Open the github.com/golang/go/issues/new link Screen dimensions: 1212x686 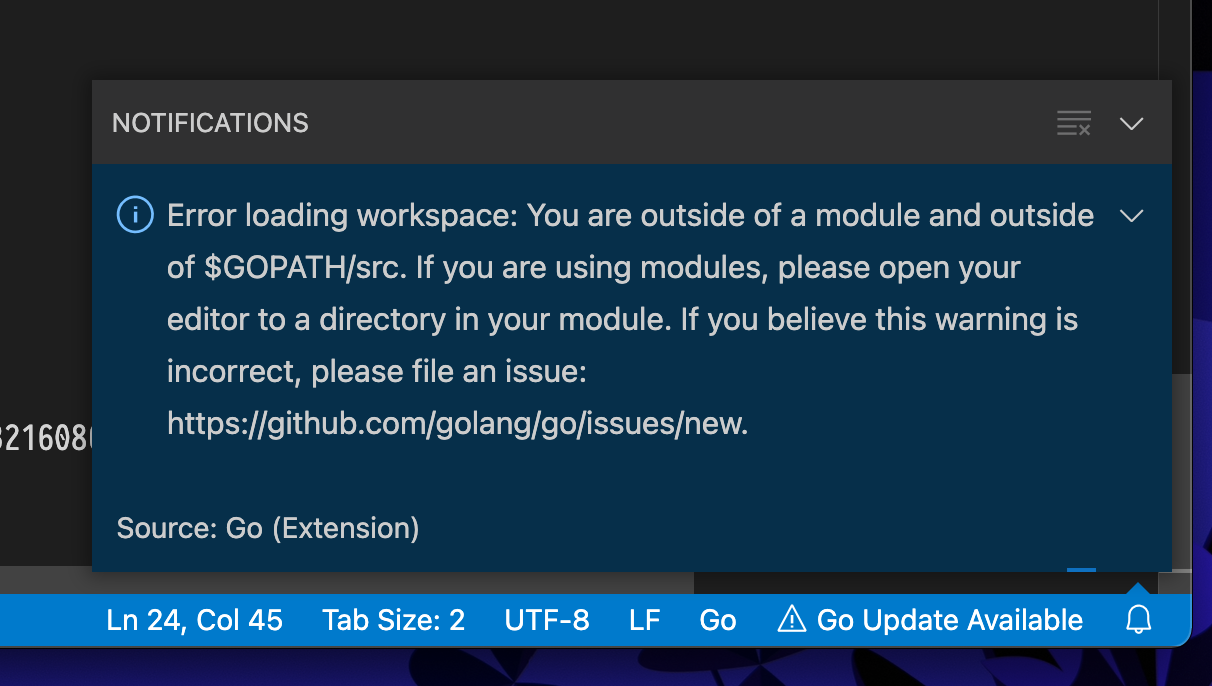pyautogui.click(x=456, y=424)
